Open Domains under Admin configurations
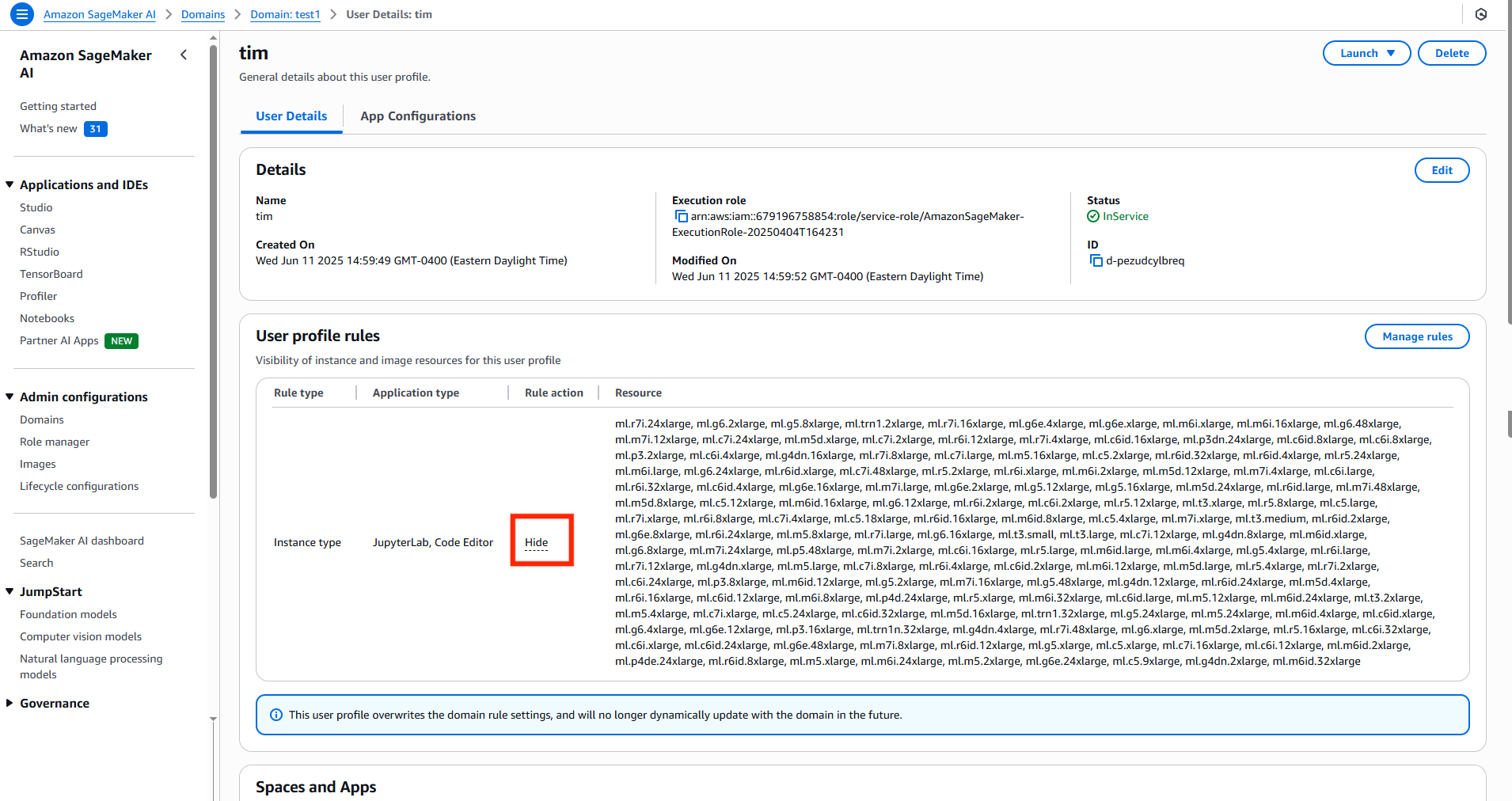The height and width of the screenshot is (801, 1512). coord(42,419)
